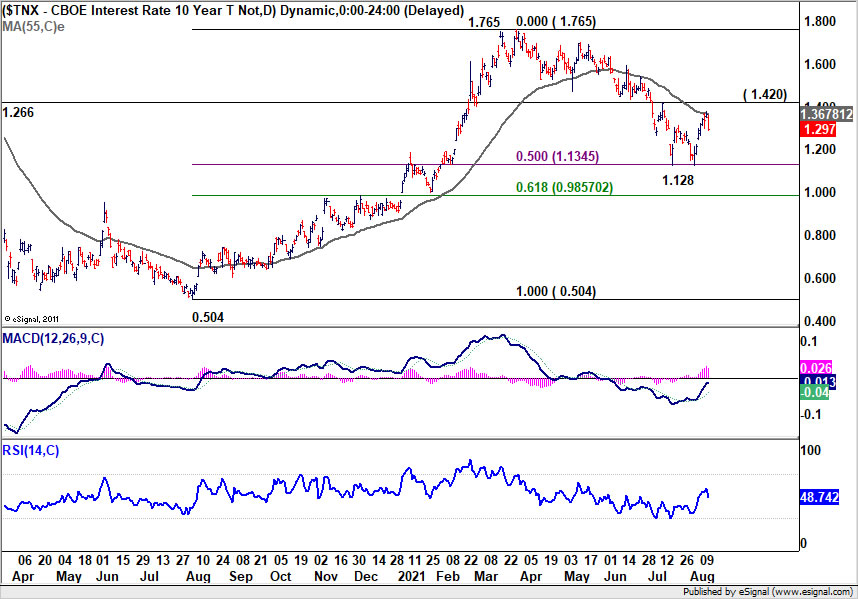Click the MACD axis -0.1 label
Viewport: 858px width, 599px height.
pyautogui.click(x=811, y=414)
